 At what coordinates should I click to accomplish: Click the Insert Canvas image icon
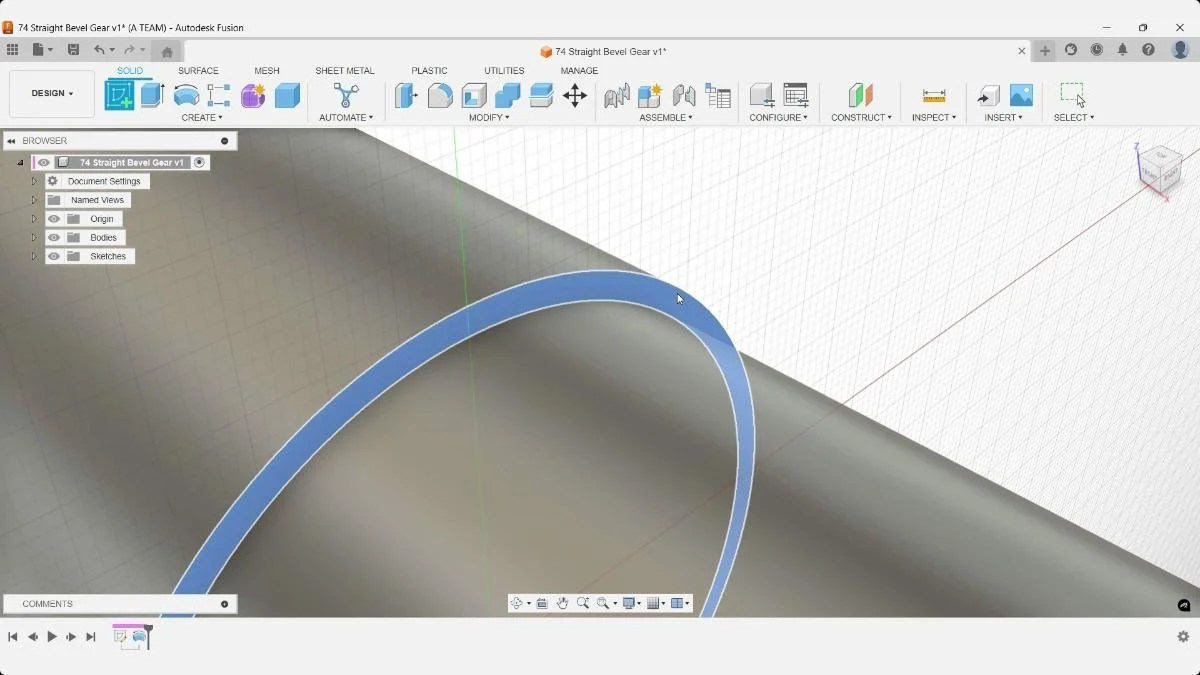(1021, 95)
